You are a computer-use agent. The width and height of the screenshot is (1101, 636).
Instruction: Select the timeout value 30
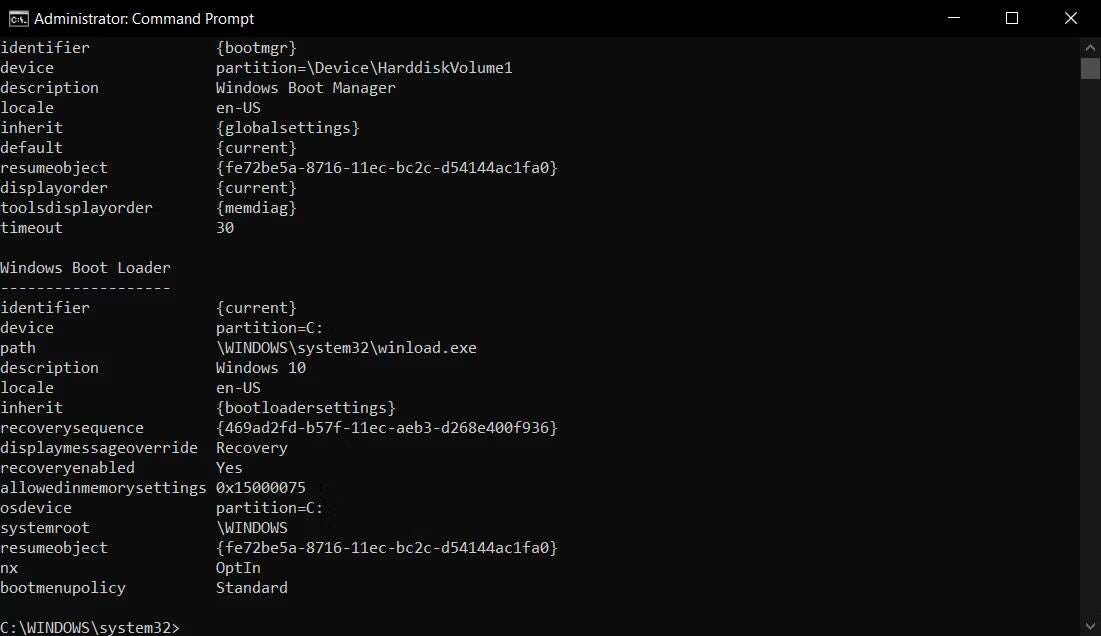(x=225, y=227)
